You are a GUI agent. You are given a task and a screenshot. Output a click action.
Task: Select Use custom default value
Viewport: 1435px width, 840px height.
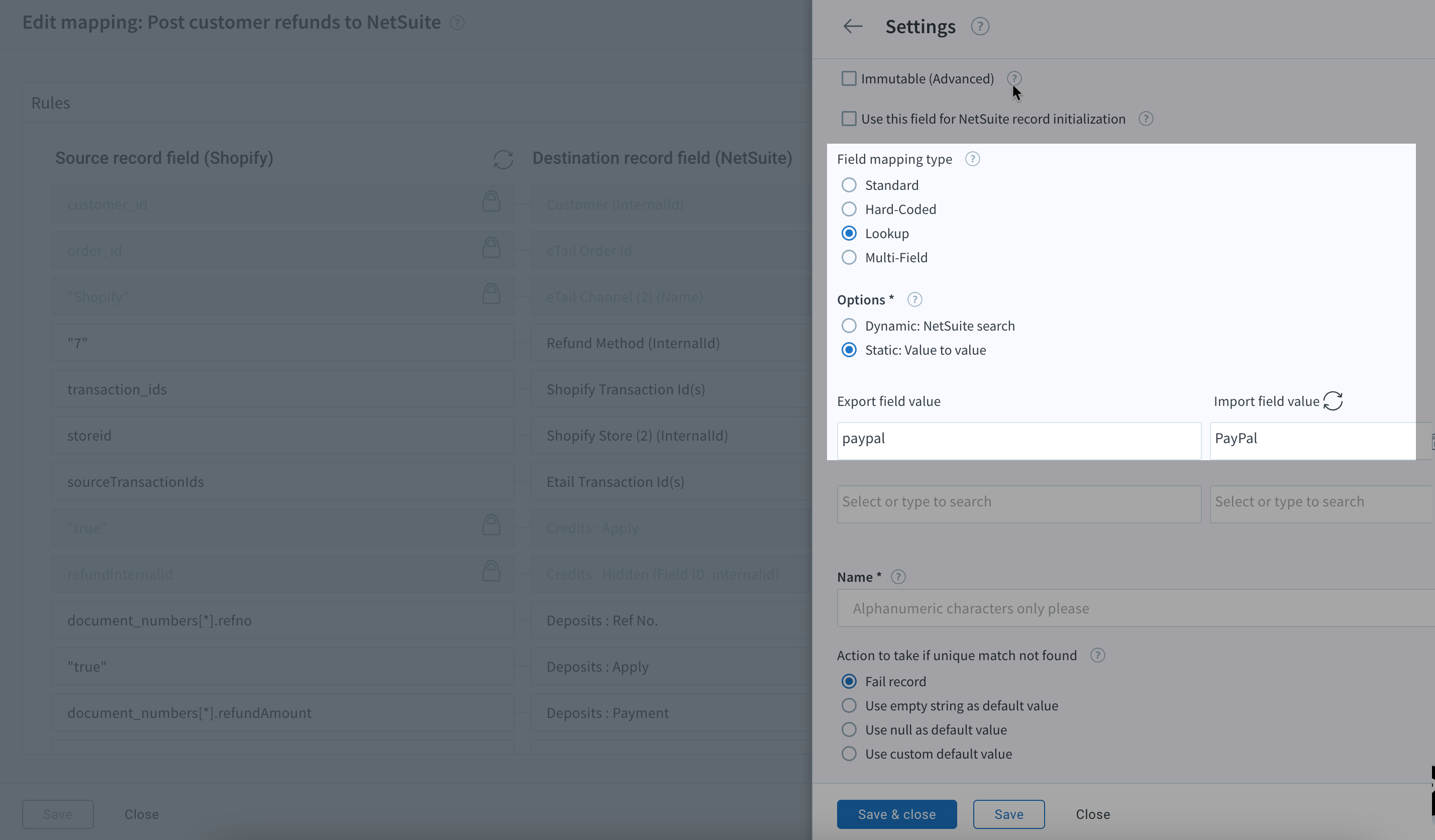point(849,754)
